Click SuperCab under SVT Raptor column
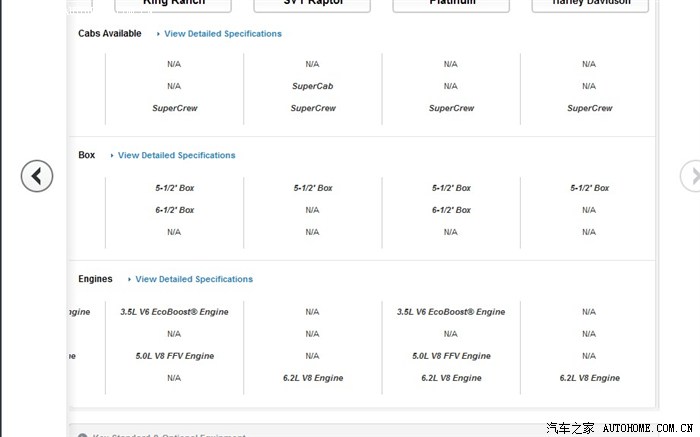 tap(312, 86)
